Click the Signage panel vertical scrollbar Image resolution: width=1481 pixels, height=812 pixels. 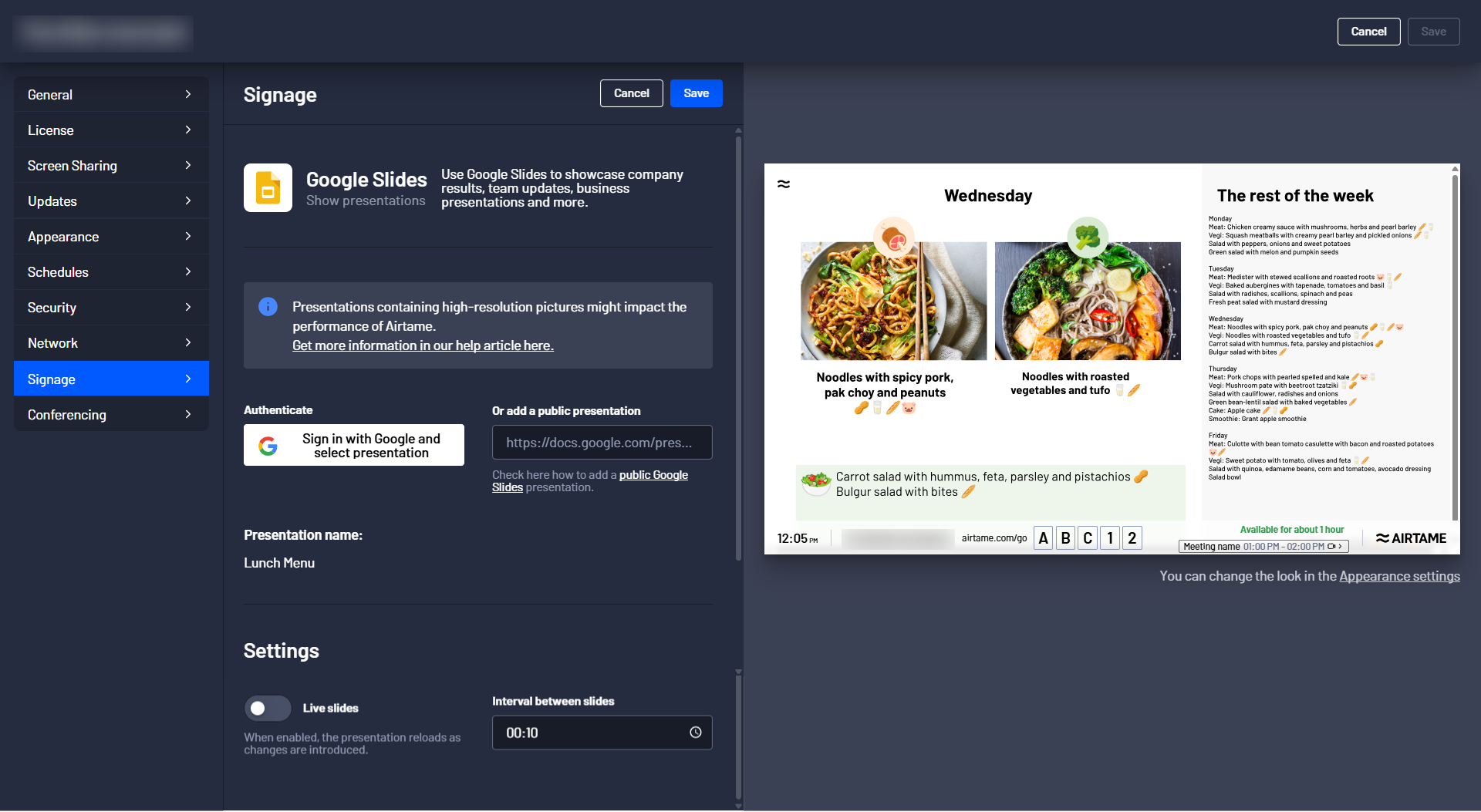tap(738, 347)
